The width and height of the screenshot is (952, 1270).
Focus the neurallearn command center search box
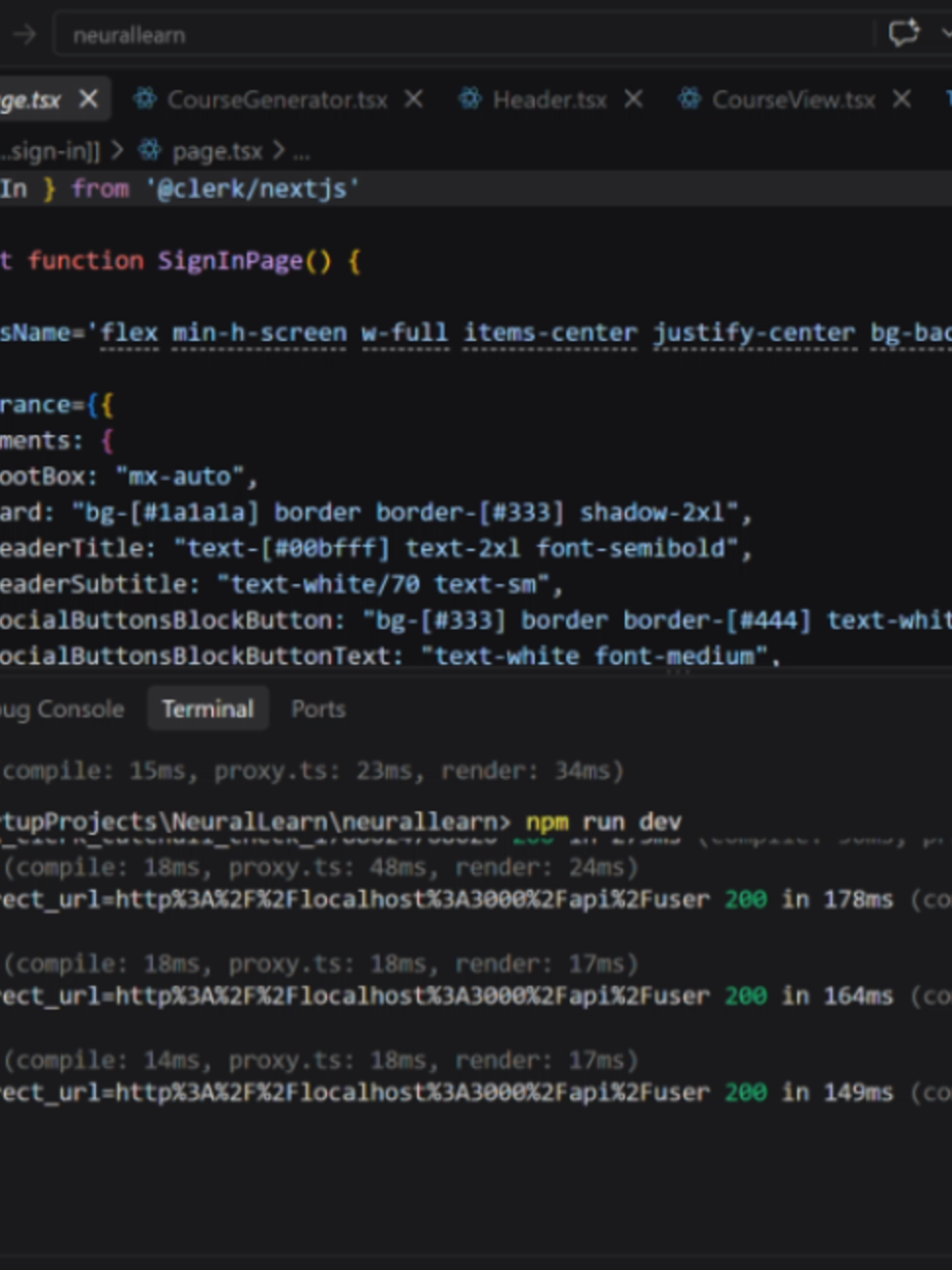coord(462,35)
